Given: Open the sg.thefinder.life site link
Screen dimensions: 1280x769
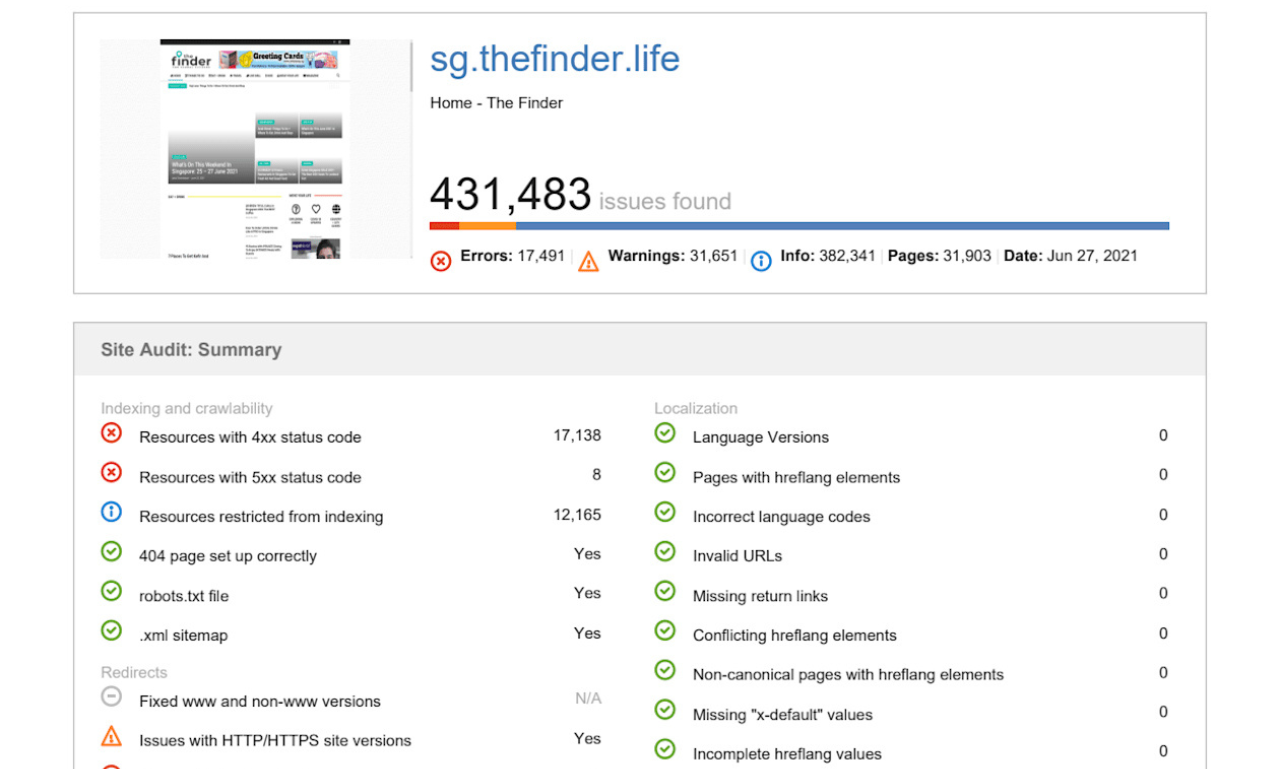Looking at the screenshot, I should coord(554,58).
